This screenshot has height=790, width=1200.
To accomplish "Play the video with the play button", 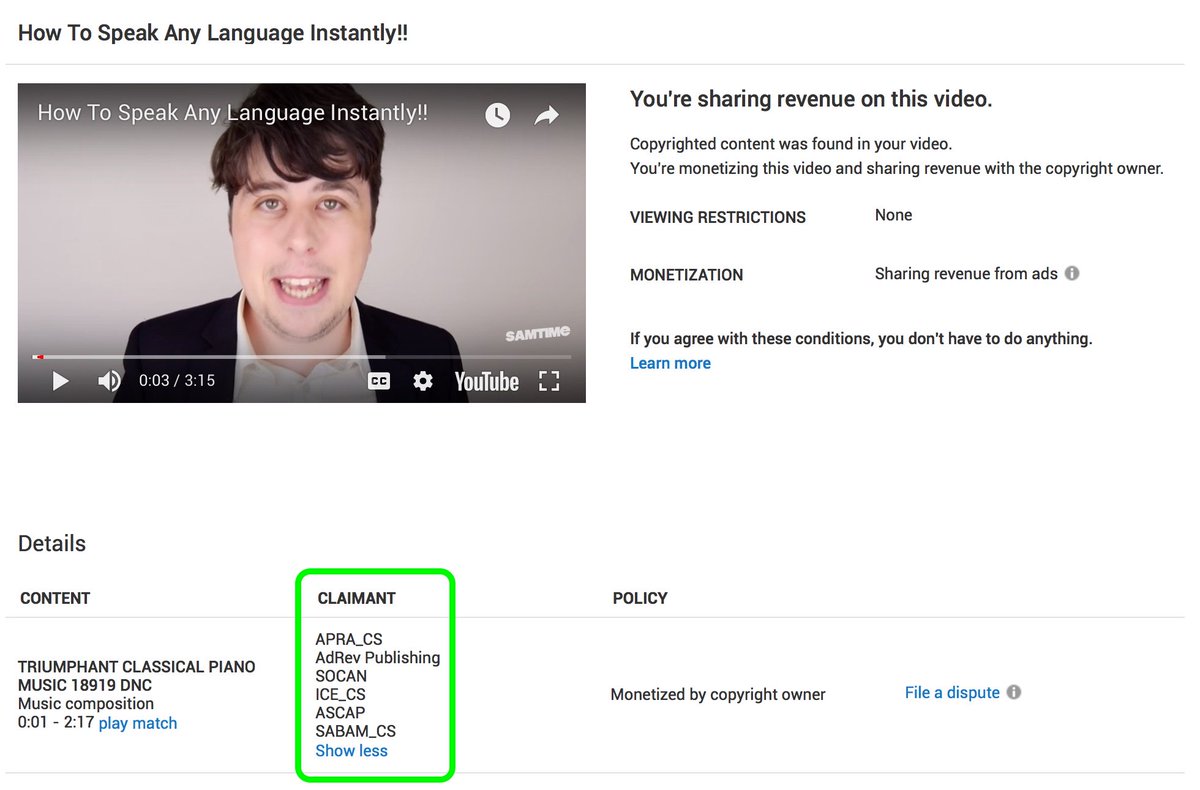I will [x=60, y=381].
